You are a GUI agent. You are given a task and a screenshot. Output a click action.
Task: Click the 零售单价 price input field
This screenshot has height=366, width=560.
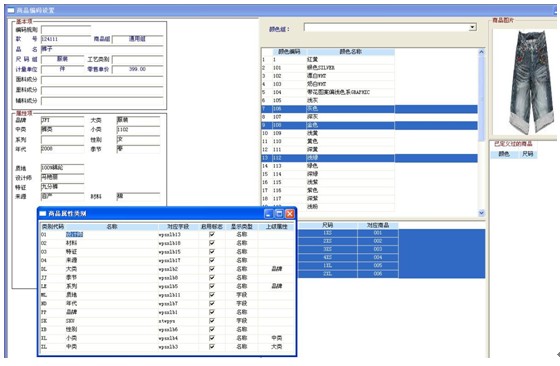click(138, 69)
